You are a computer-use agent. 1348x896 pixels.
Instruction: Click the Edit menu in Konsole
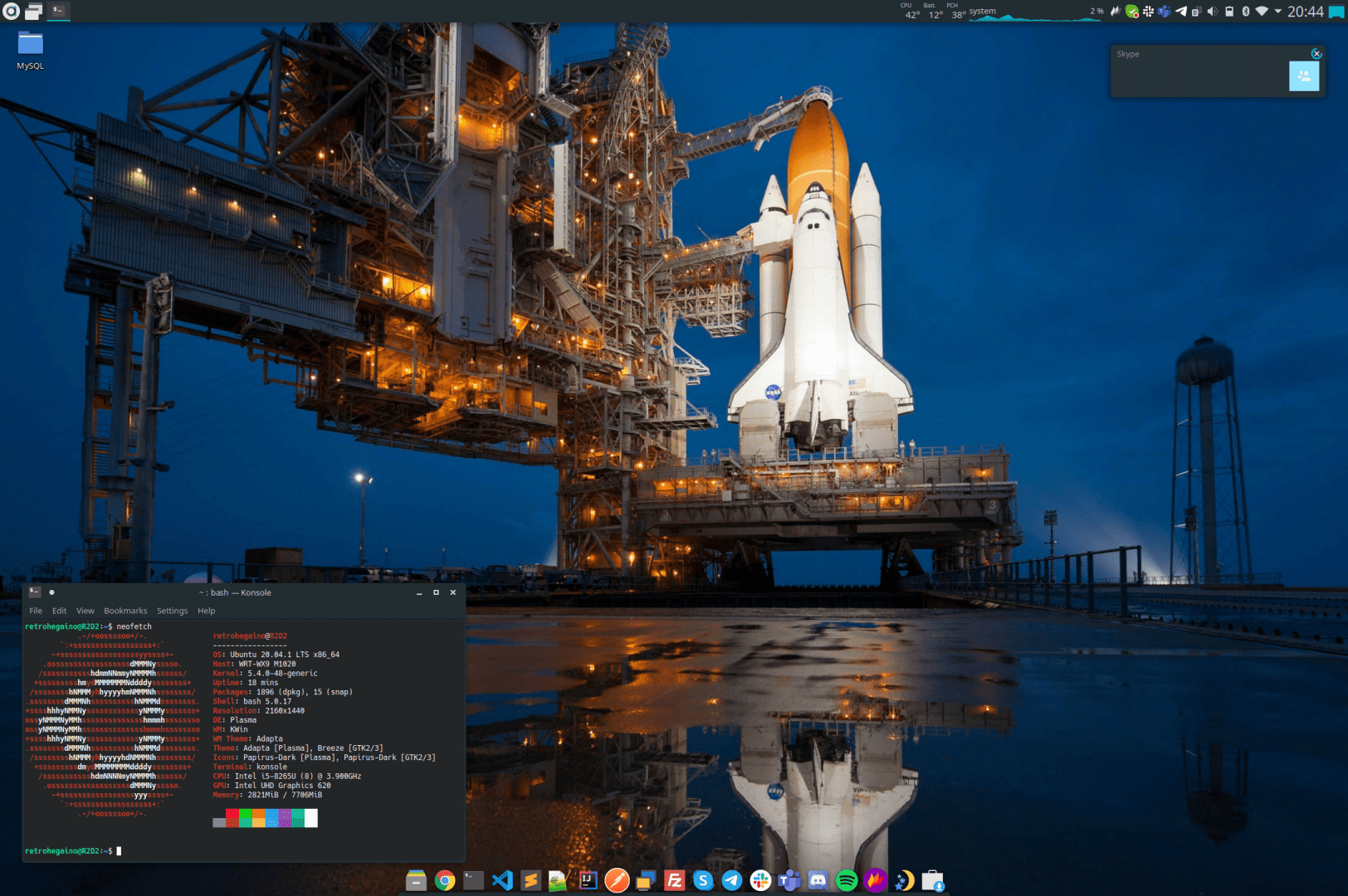click(58, 611)
